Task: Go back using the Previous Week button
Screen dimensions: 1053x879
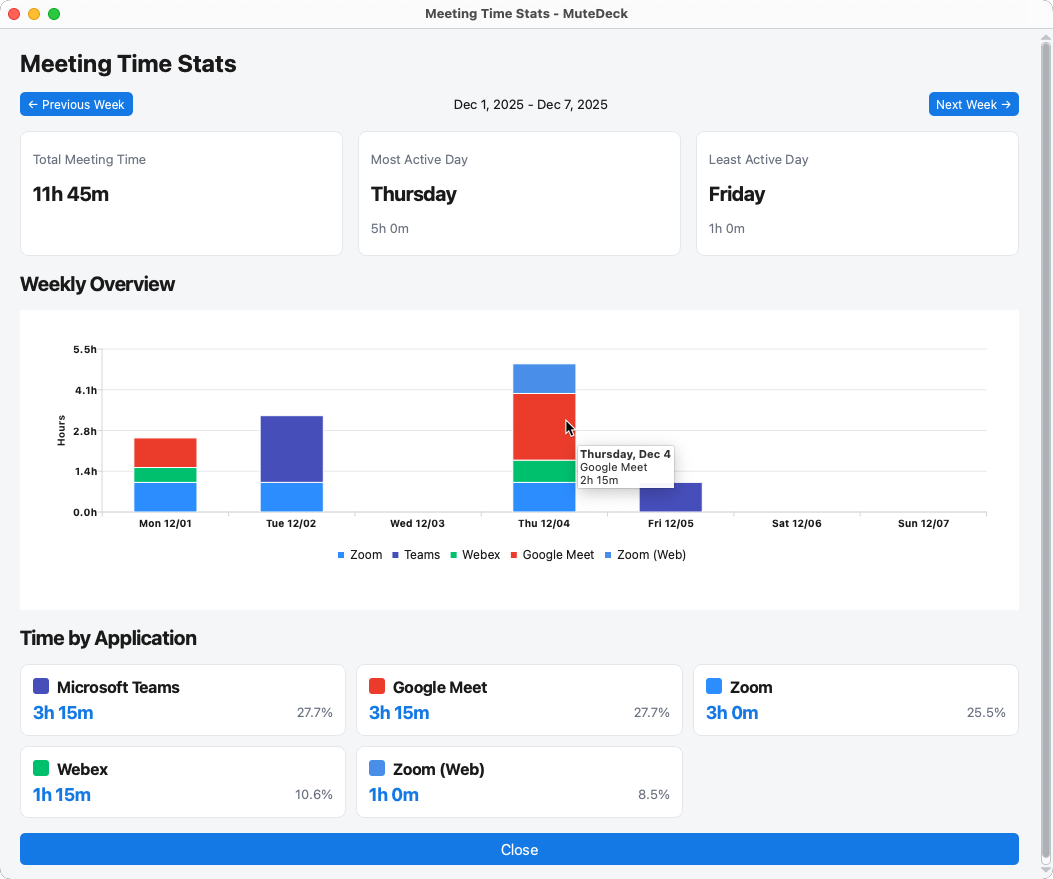Action: (76, 104)
